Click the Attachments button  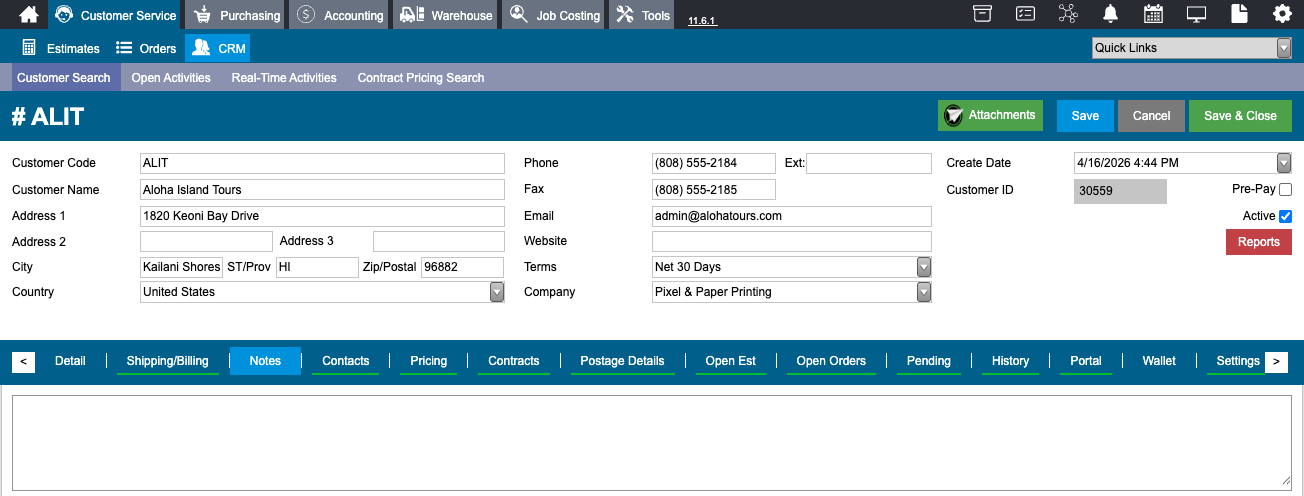(990, 116)
